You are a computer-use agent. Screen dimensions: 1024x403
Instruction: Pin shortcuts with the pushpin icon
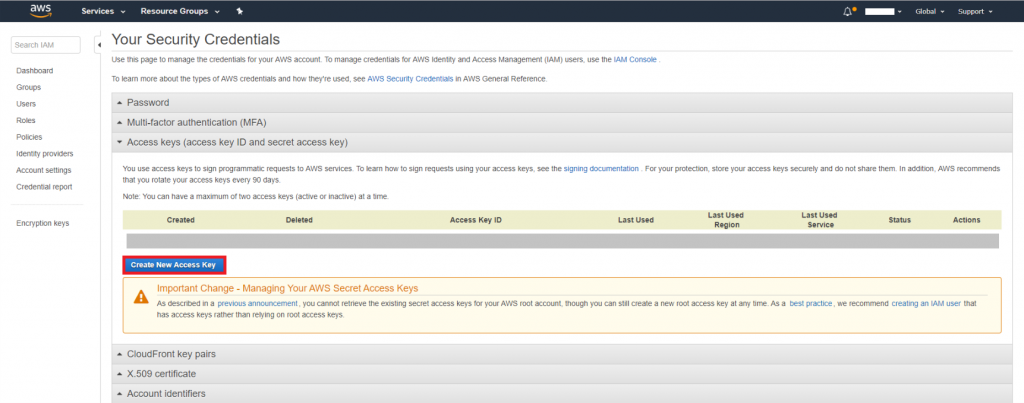tap(240, 11)
